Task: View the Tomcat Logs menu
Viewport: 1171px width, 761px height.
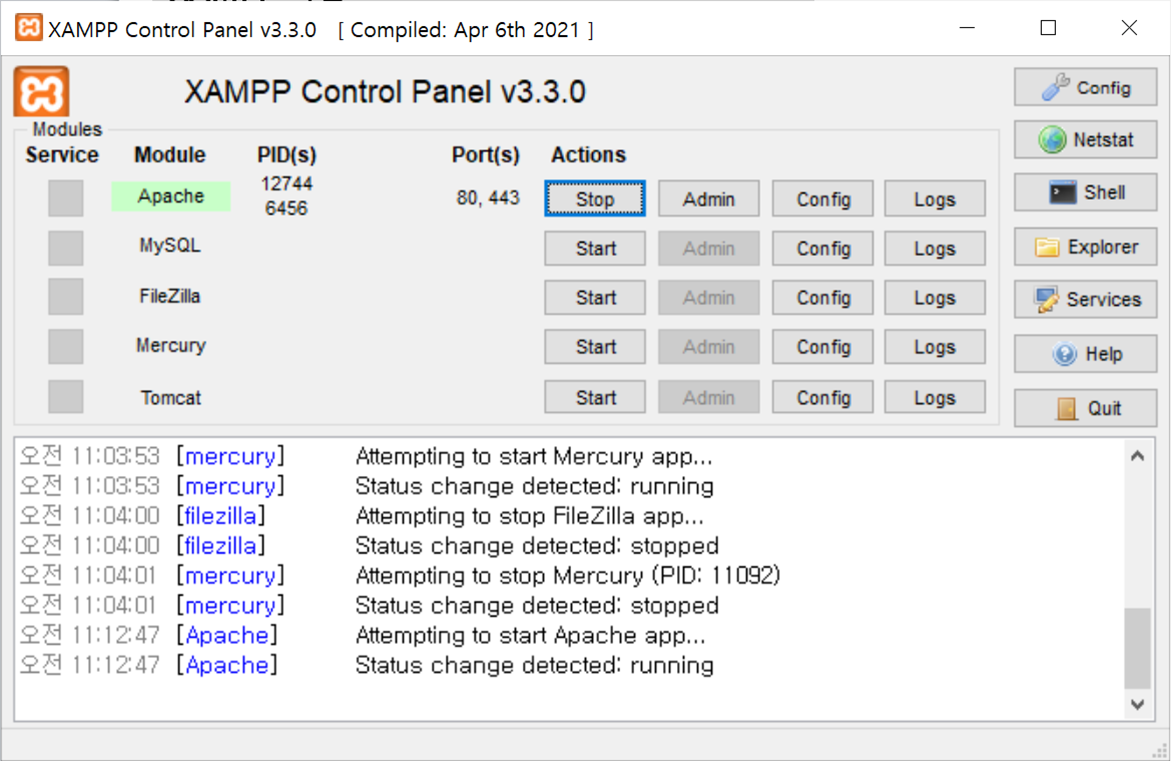Action: coord(935,397)
